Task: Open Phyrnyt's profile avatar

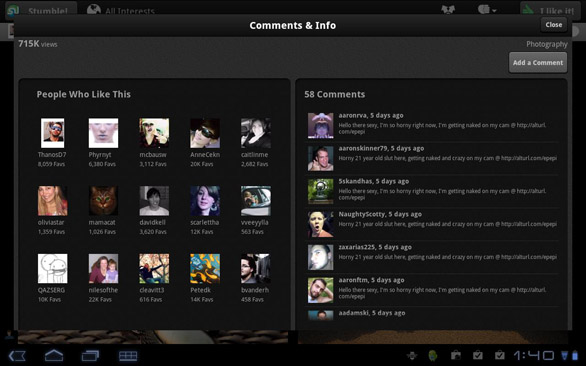Action: click(103, 133)
